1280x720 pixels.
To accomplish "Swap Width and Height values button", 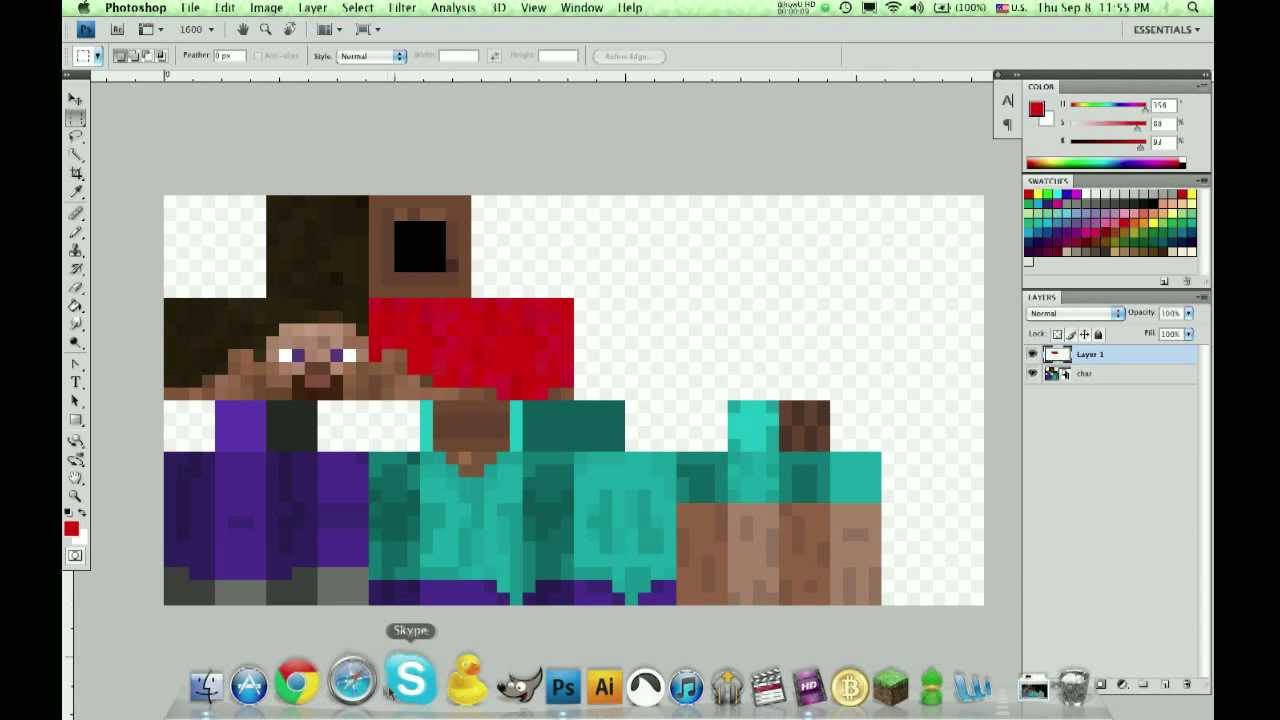I will coord(494,56).
